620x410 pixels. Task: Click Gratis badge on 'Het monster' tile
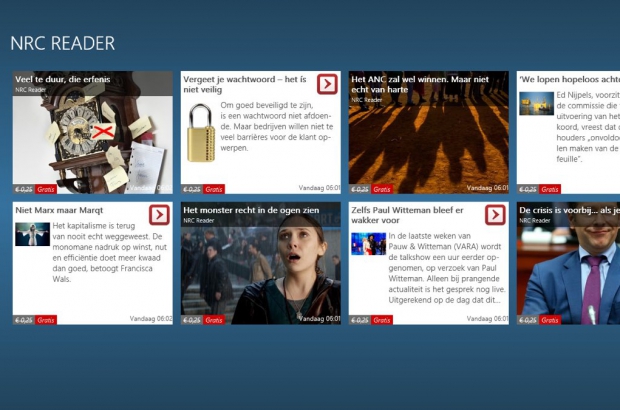tap(214, 320)
